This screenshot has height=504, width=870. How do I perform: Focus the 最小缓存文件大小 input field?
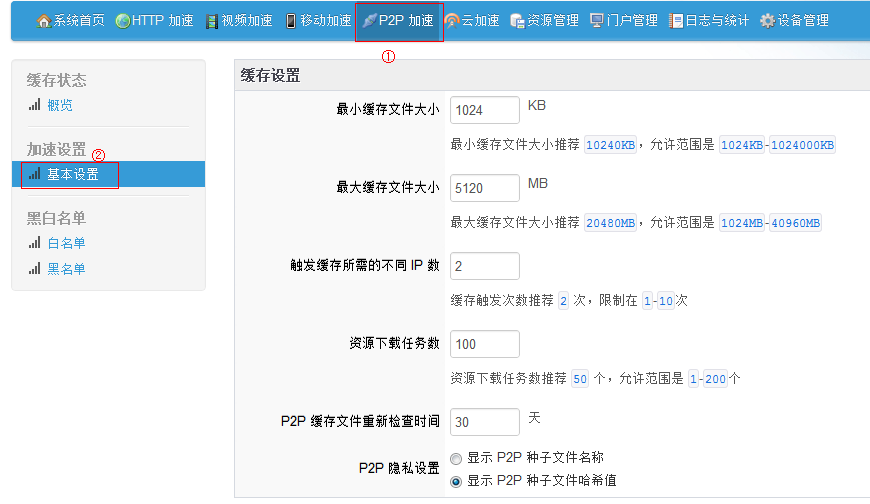coord(485,110)
